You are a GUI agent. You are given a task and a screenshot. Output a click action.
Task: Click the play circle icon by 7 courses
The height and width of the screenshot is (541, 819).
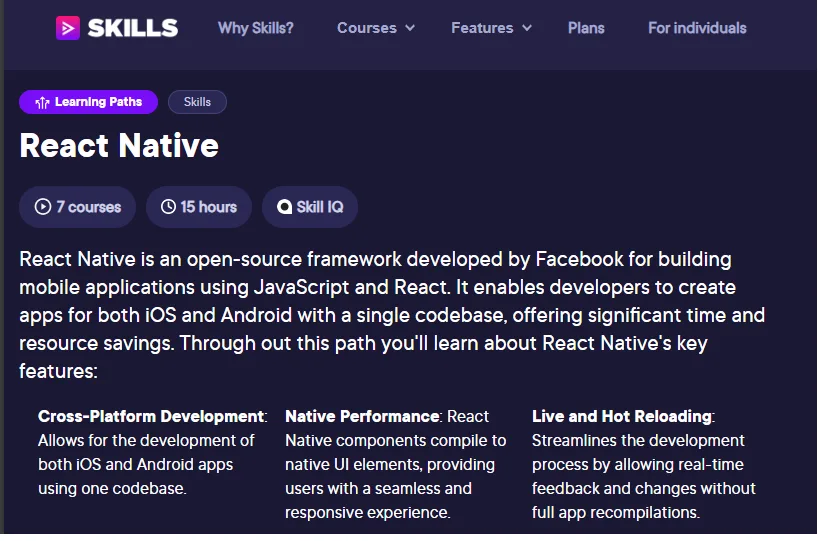(x=43, y=207)
